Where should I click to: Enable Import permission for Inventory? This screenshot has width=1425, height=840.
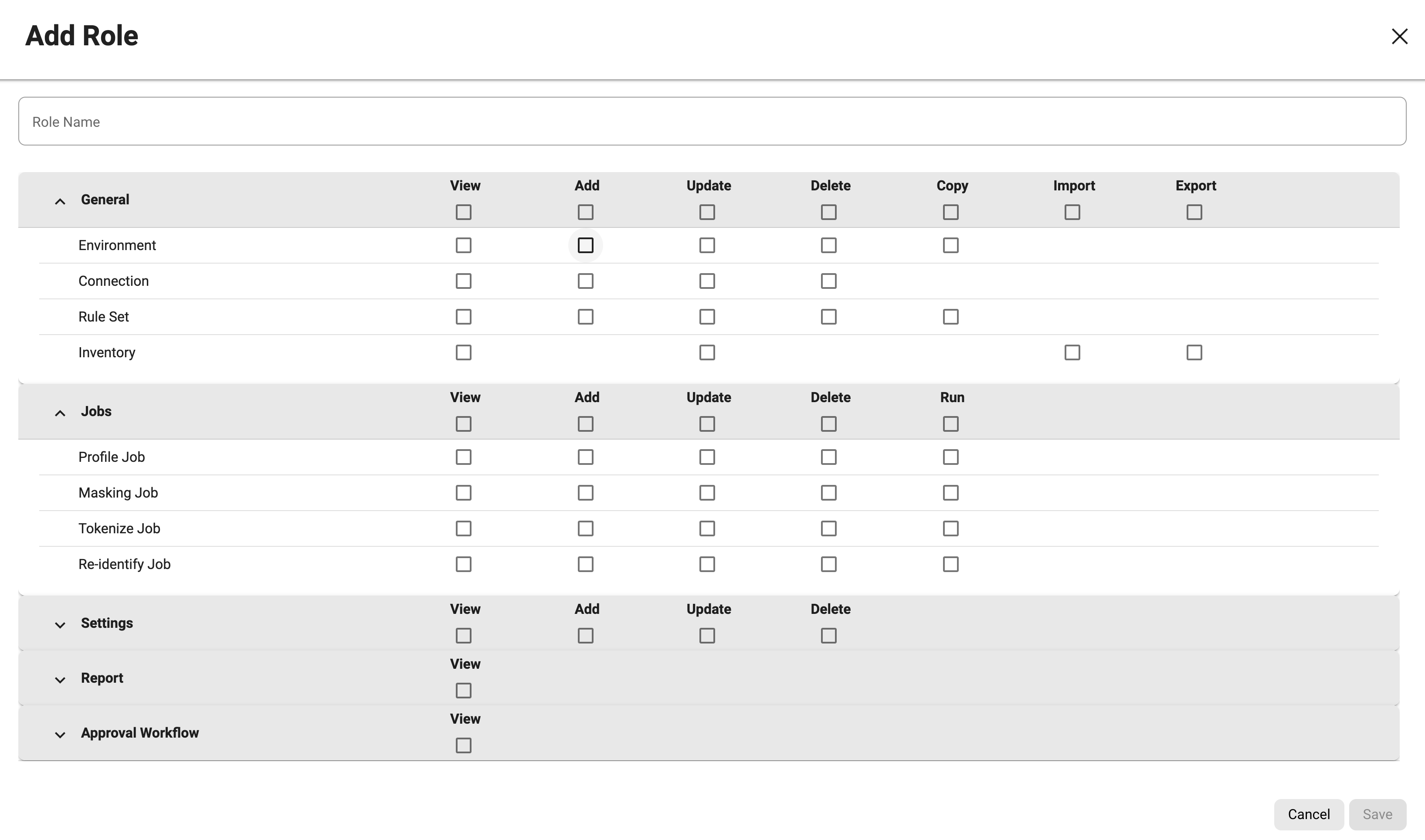tap(1072, 352)
